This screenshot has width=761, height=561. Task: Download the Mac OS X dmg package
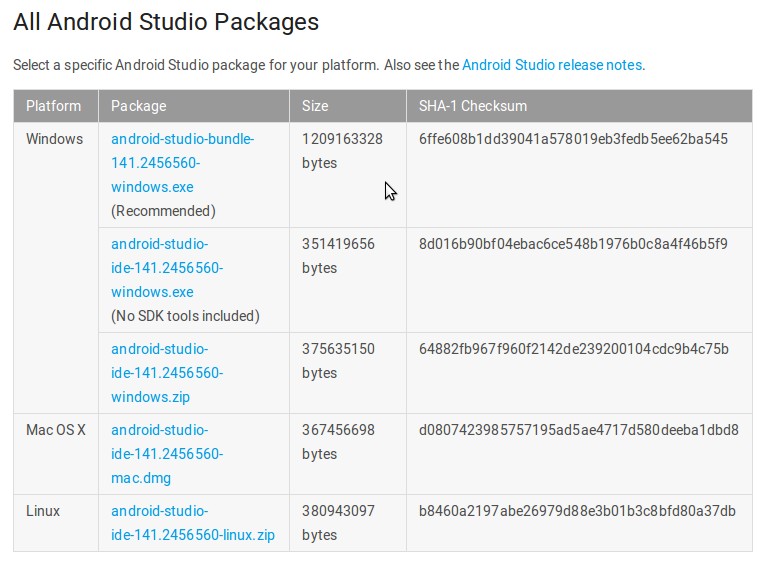pos(167,454)
